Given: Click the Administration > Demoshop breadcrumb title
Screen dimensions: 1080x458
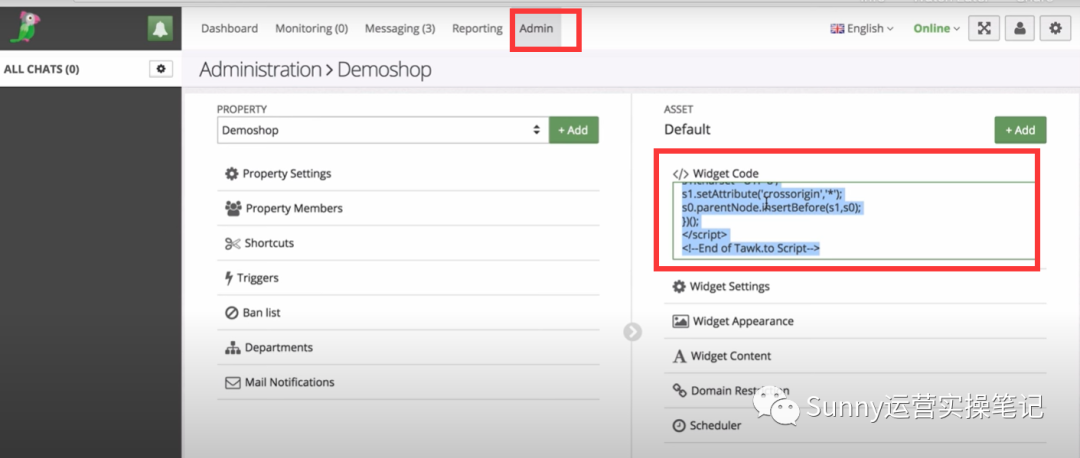Looking at the screenshot, I should click(x=315, y=70).
